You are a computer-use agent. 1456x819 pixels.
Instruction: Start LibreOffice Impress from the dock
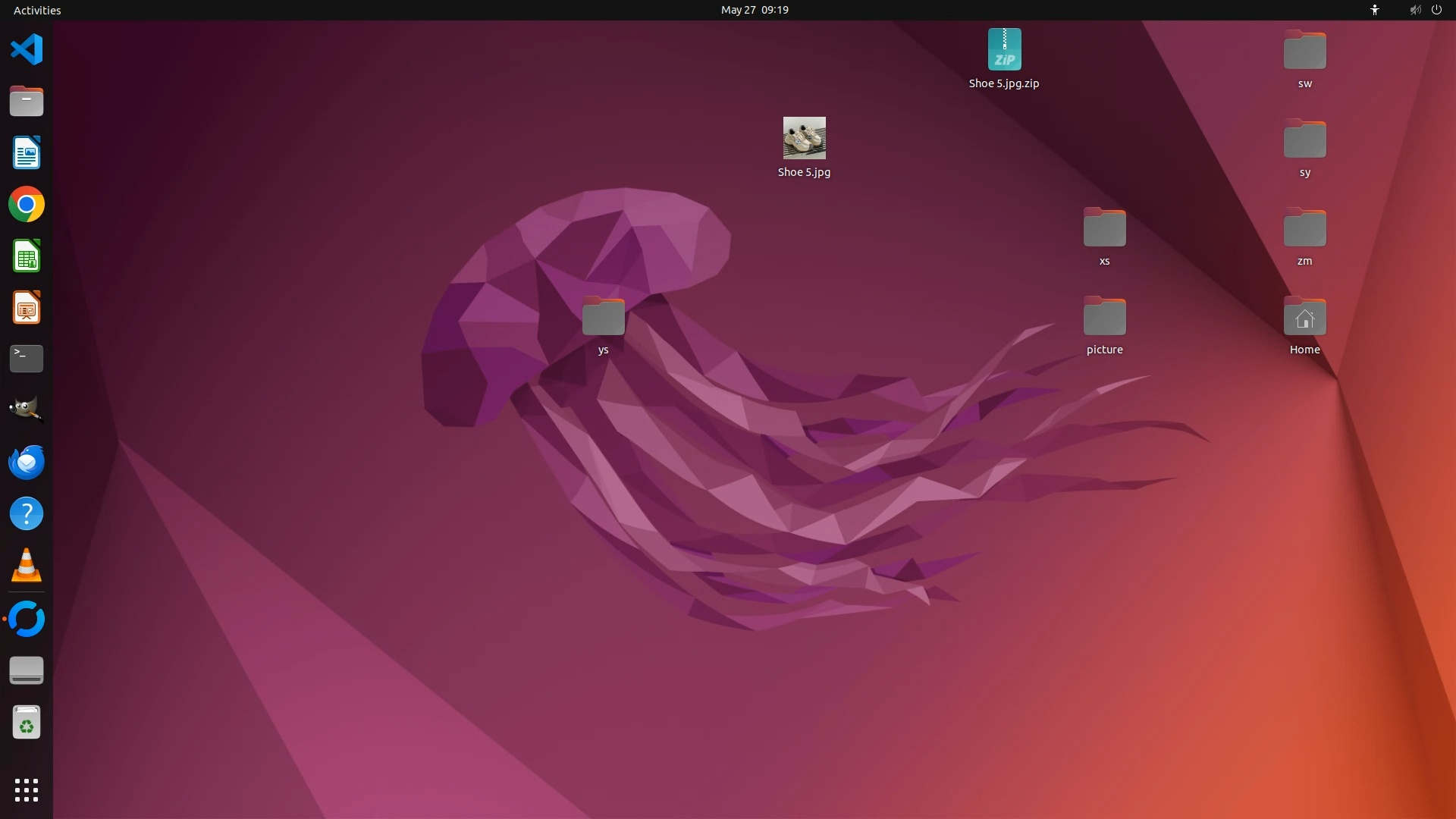tap(27, 308)
